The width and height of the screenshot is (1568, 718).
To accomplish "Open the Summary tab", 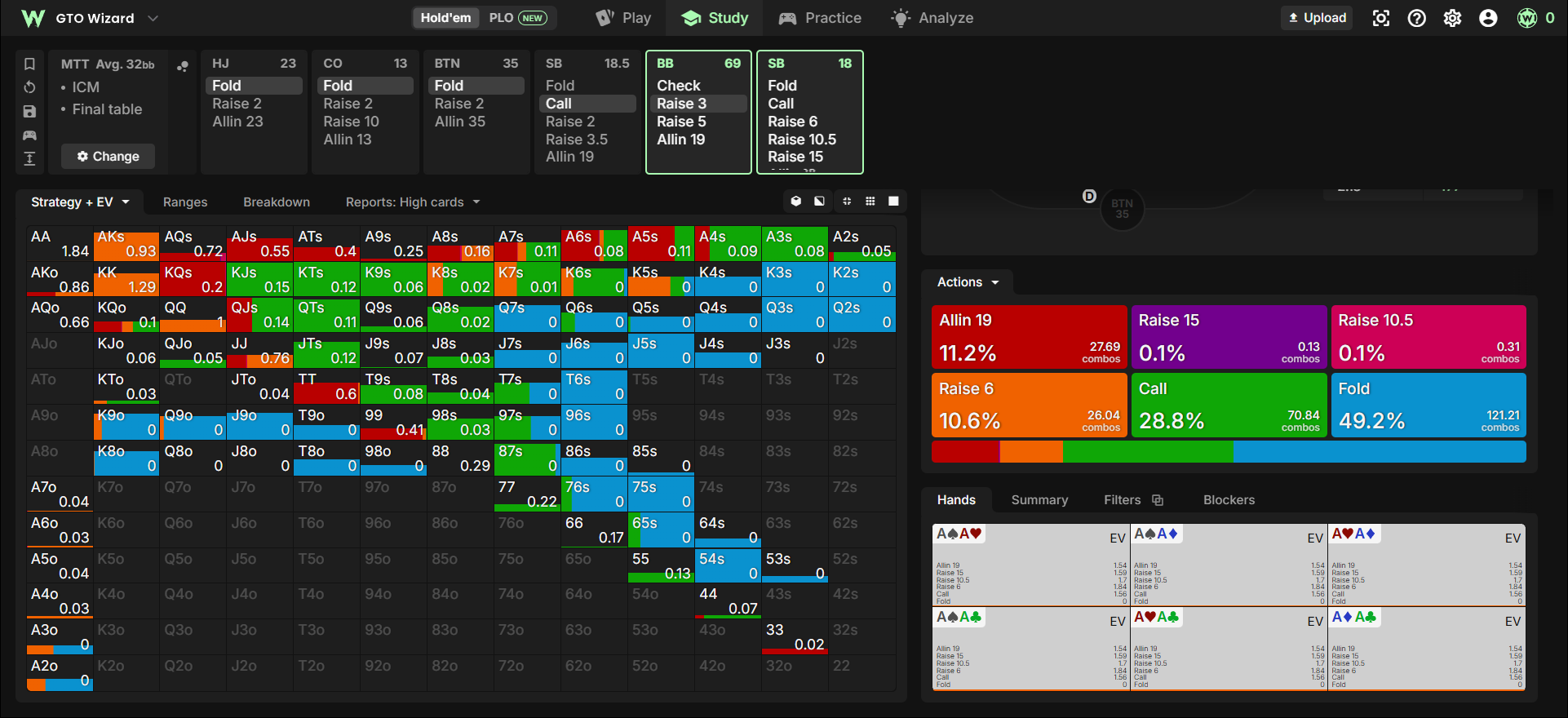I will coord(1039,500).
